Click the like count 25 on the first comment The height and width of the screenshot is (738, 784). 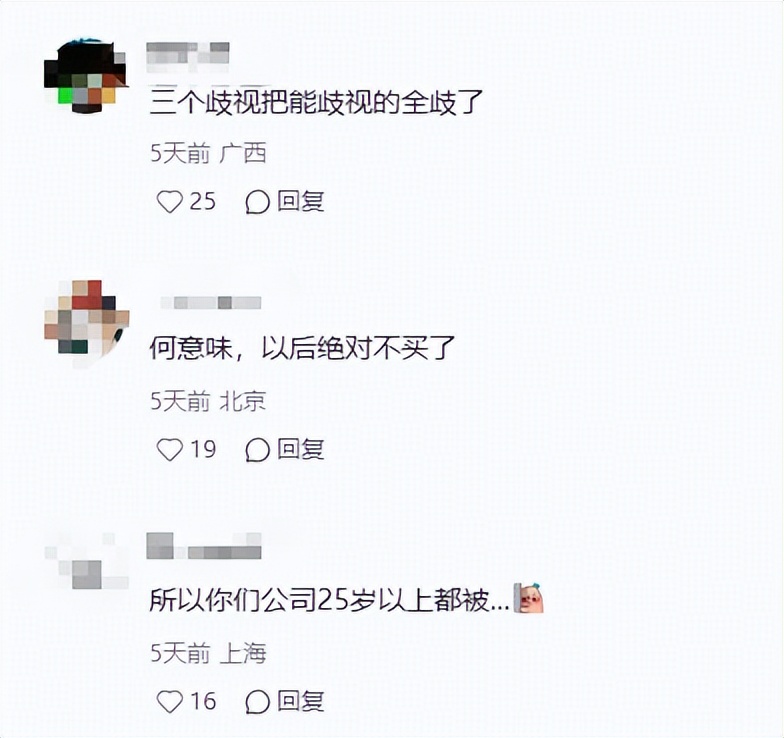(x=202, y=202)
